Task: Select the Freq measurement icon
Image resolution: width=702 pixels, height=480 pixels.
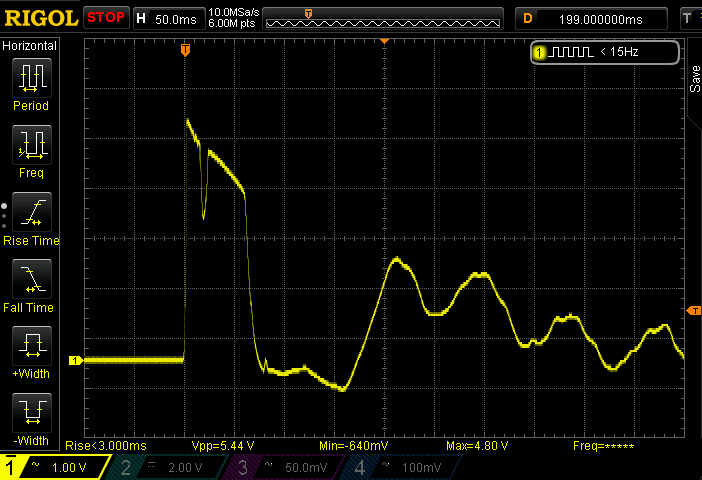Action: pos(31,145)
